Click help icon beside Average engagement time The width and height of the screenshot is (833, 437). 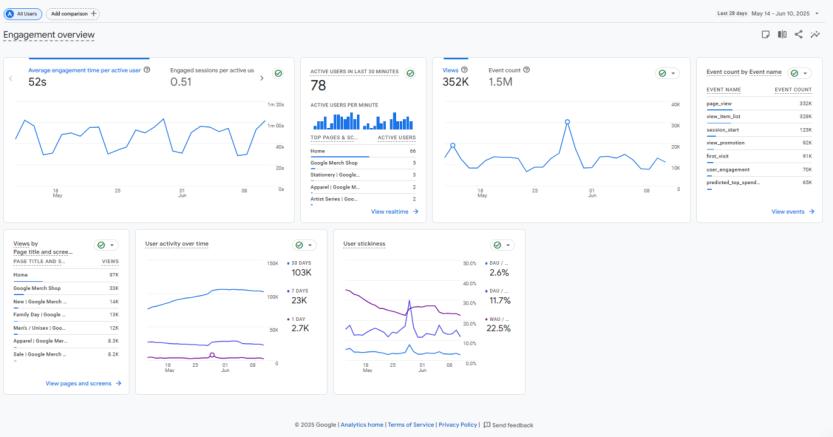pyautogui.click(x=147, y=70)
